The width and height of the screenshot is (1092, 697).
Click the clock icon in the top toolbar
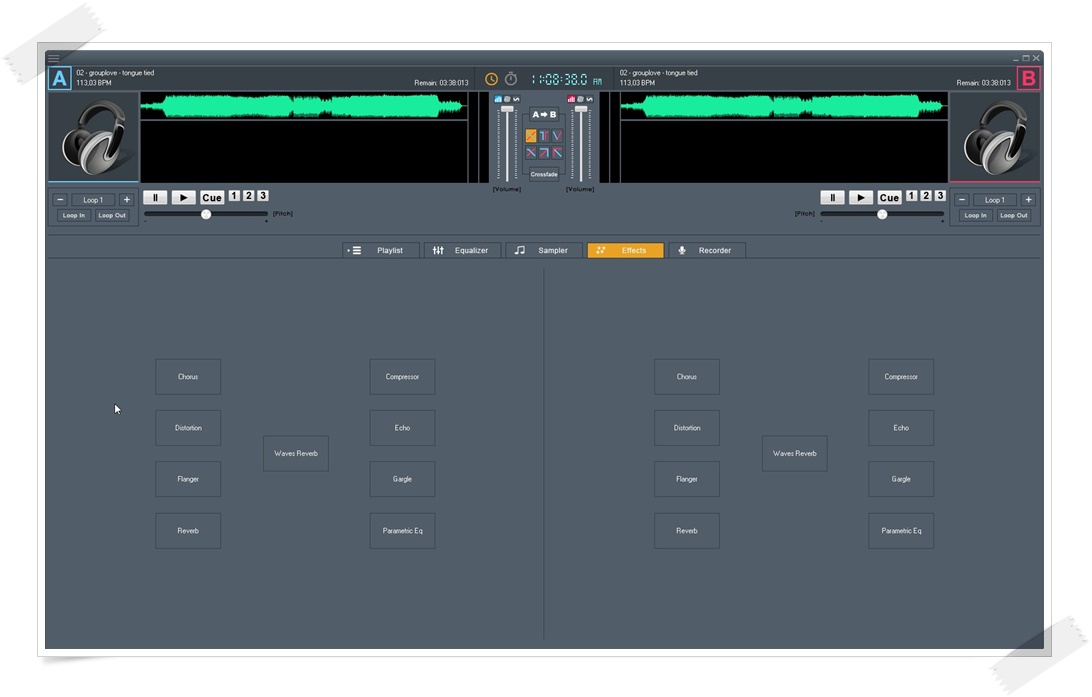click(491, 79)
